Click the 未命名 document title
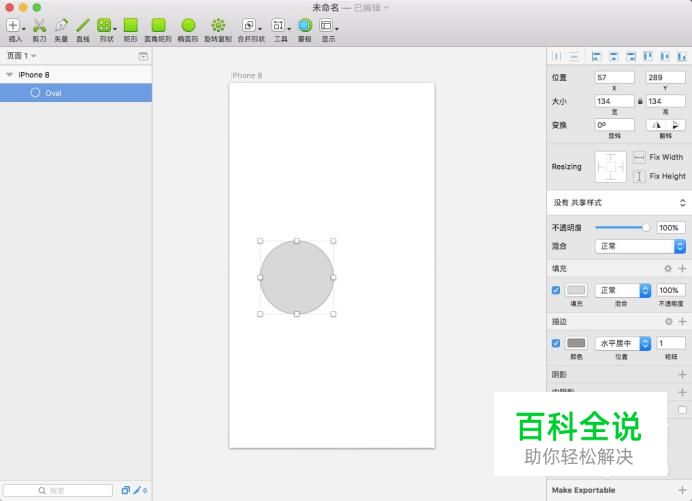Viewport: 692px width, 501px height. point(326,8)
